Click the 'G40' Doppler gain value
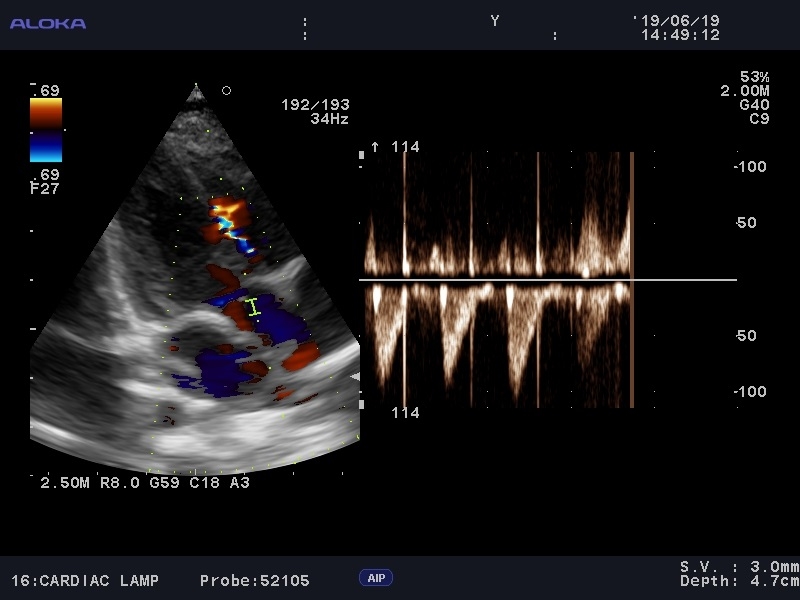The image size is (800, 600). coord(754,105)
